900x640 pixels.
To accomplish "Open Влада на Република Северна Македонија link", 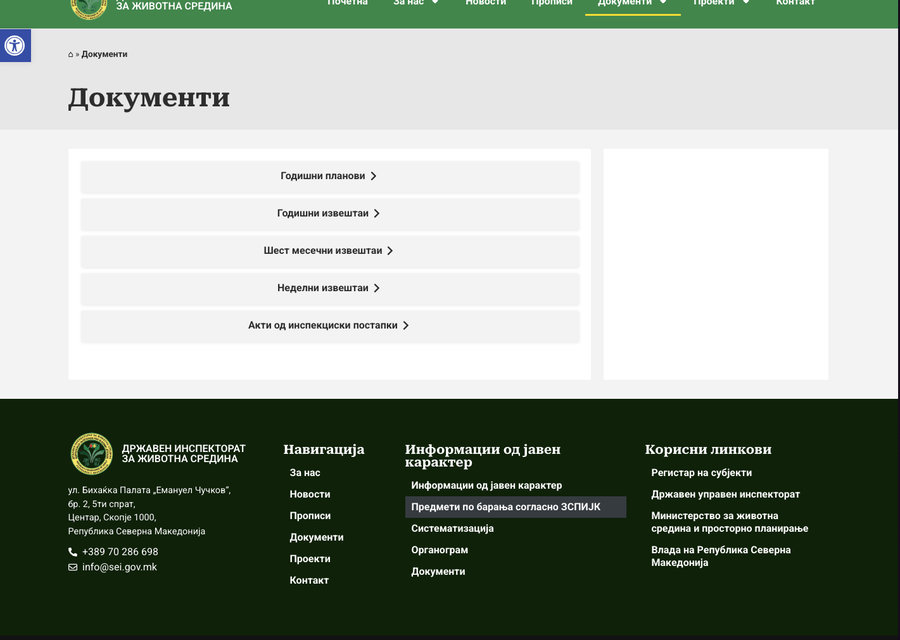I will 721,556.
